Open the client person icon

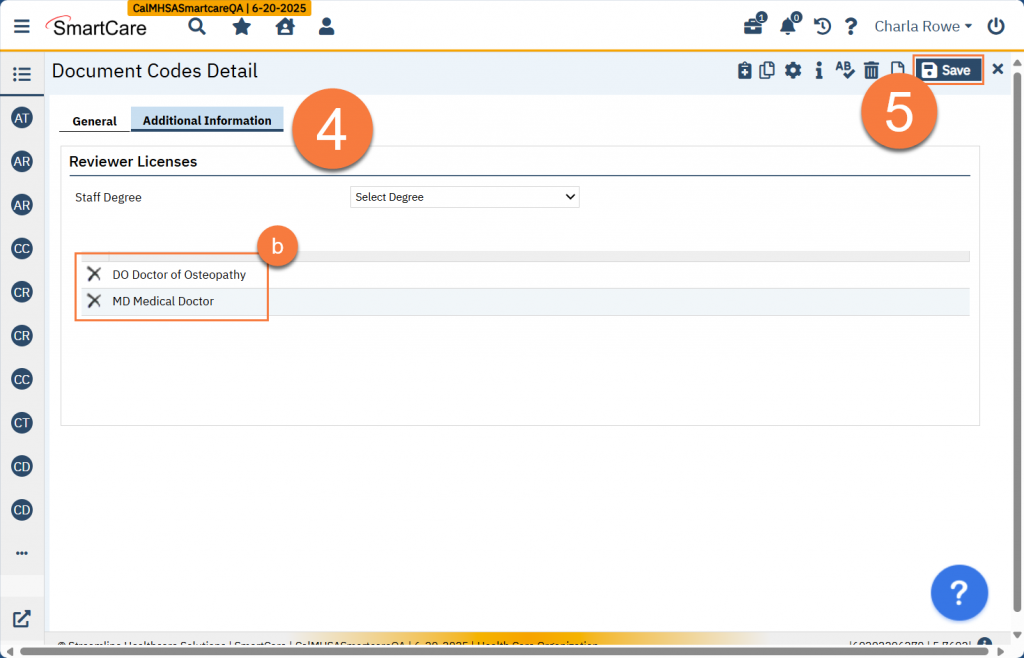pos(326,27)
